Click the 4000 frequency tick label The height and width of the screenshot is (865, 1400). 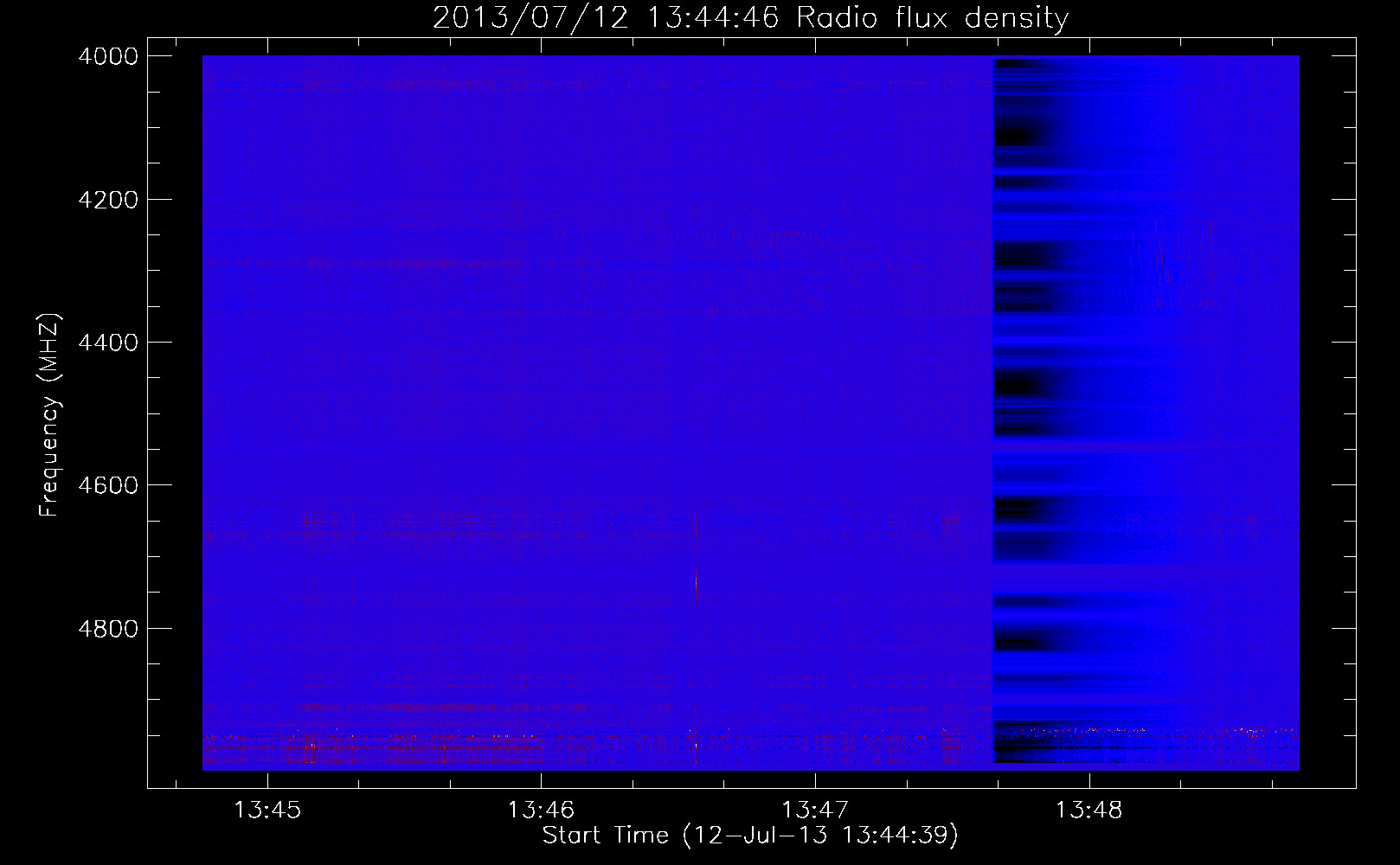coord(108,56)
